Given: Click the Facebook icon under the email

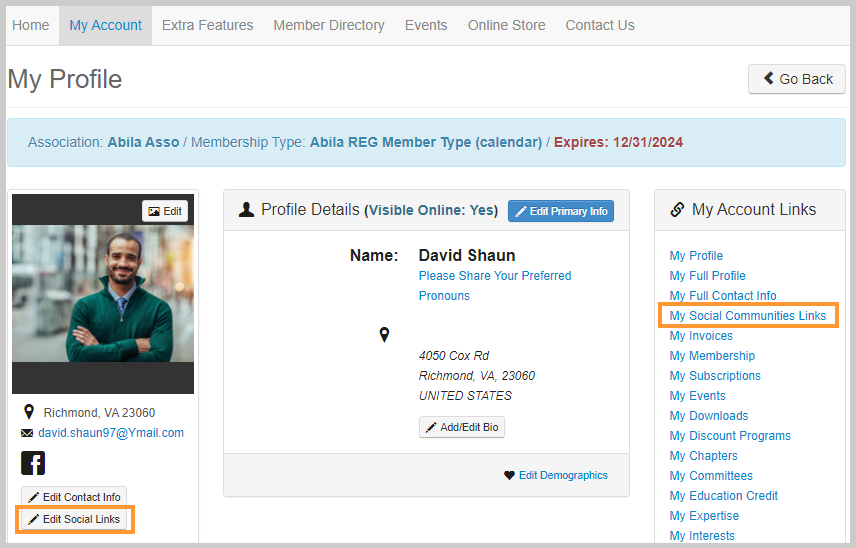Looking at the screenshot, I should (33, 463).
